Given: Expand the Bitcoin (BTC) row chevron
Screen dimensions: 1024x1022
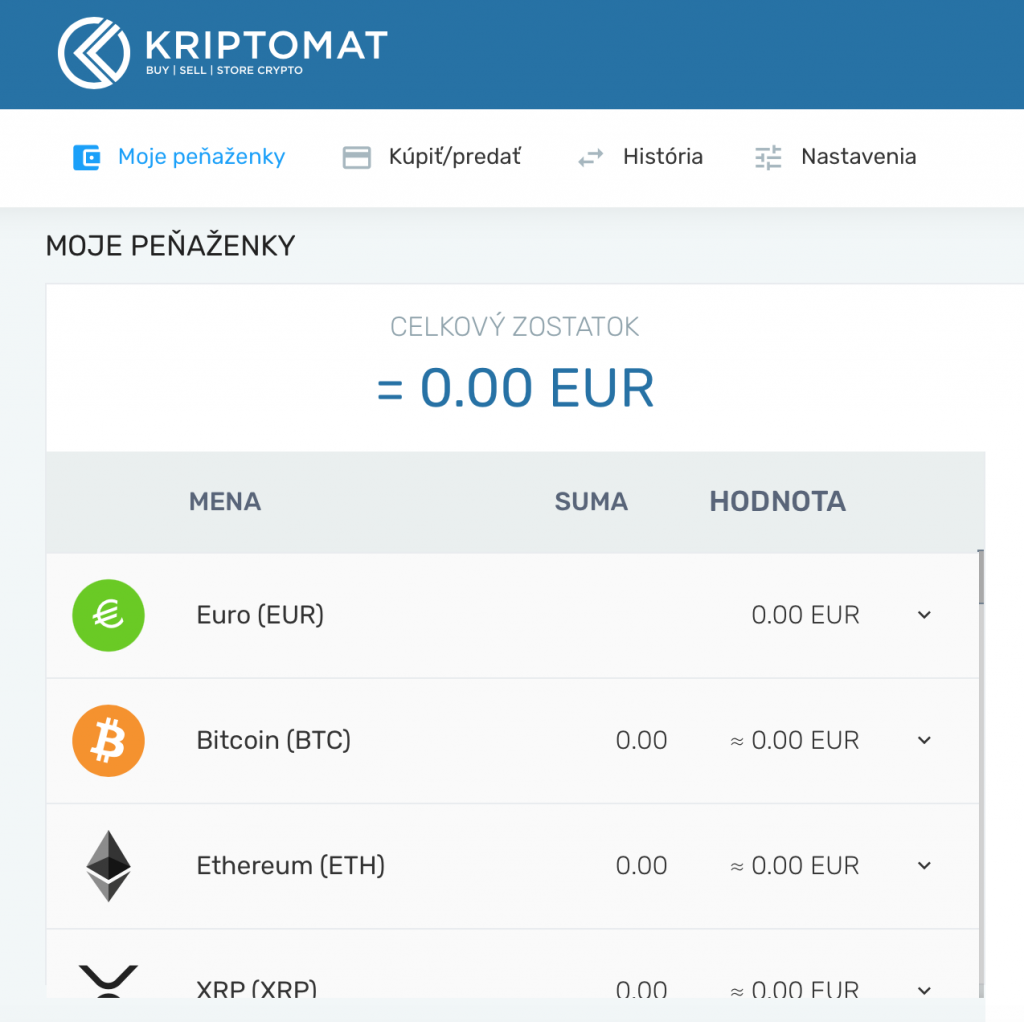Looking at the screenshot, I should [924, 741].
